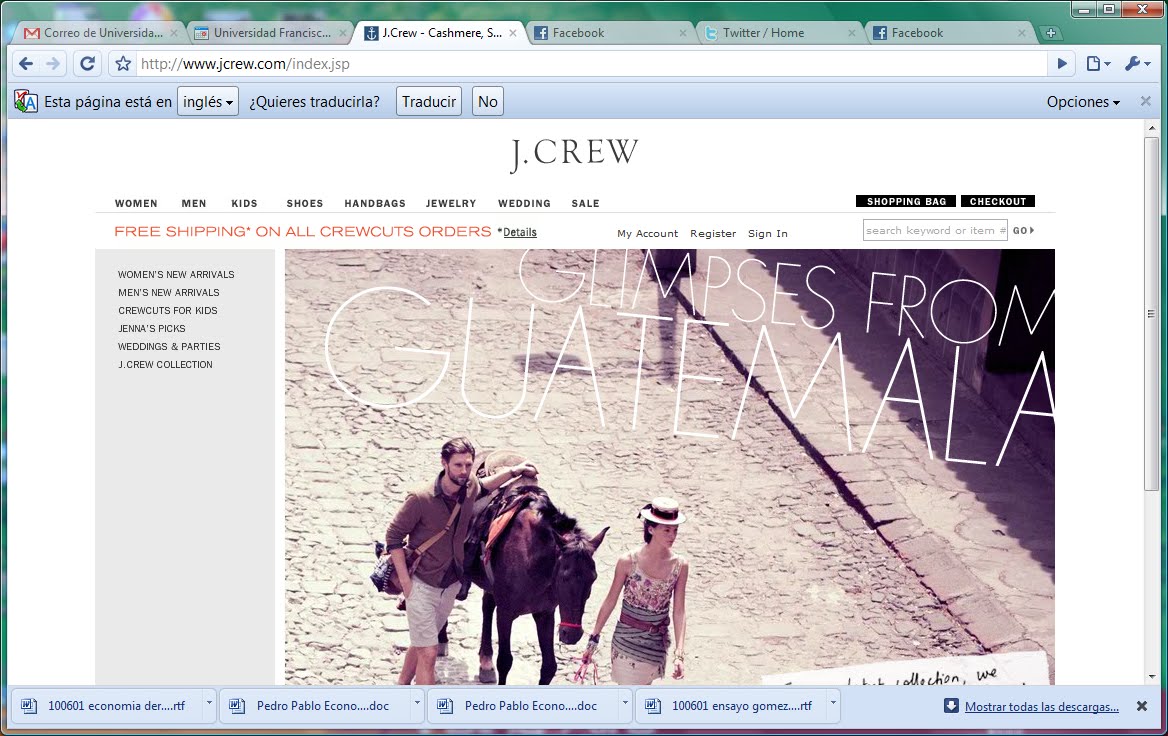1168x736 pixels.
Task: Click the address bar URL field
Action: [x=592, y=64]
